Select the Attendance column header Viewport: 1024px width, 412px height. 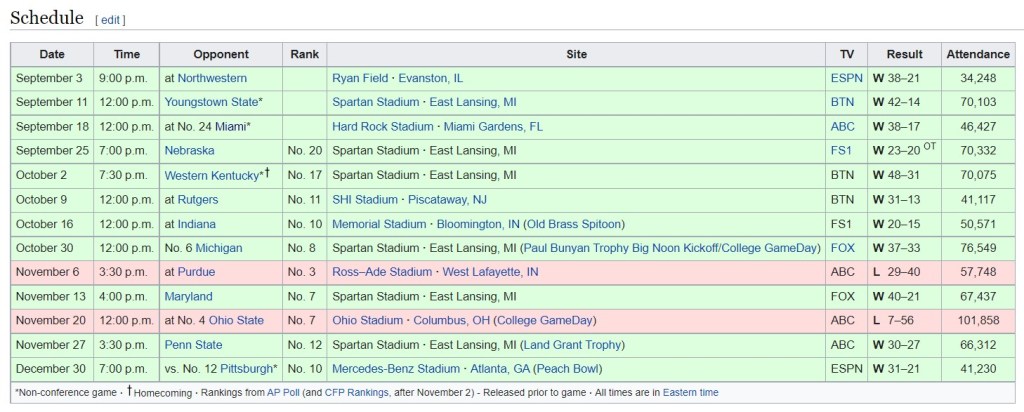978,54
